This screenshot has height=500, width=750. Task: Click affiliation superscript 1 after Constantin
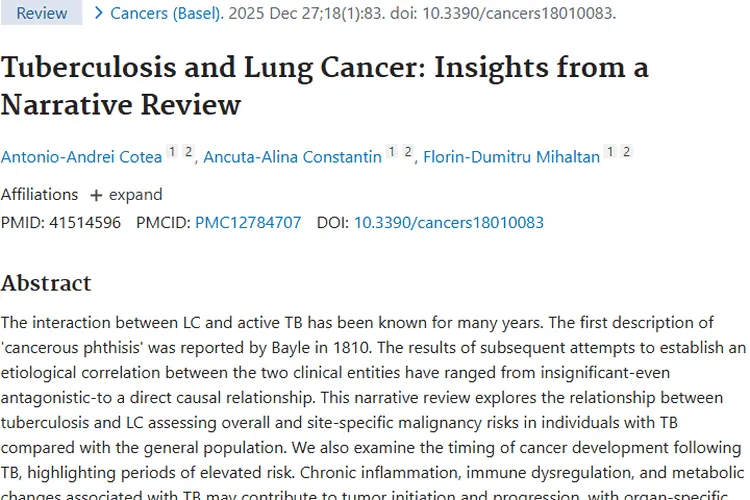point(392,152)
